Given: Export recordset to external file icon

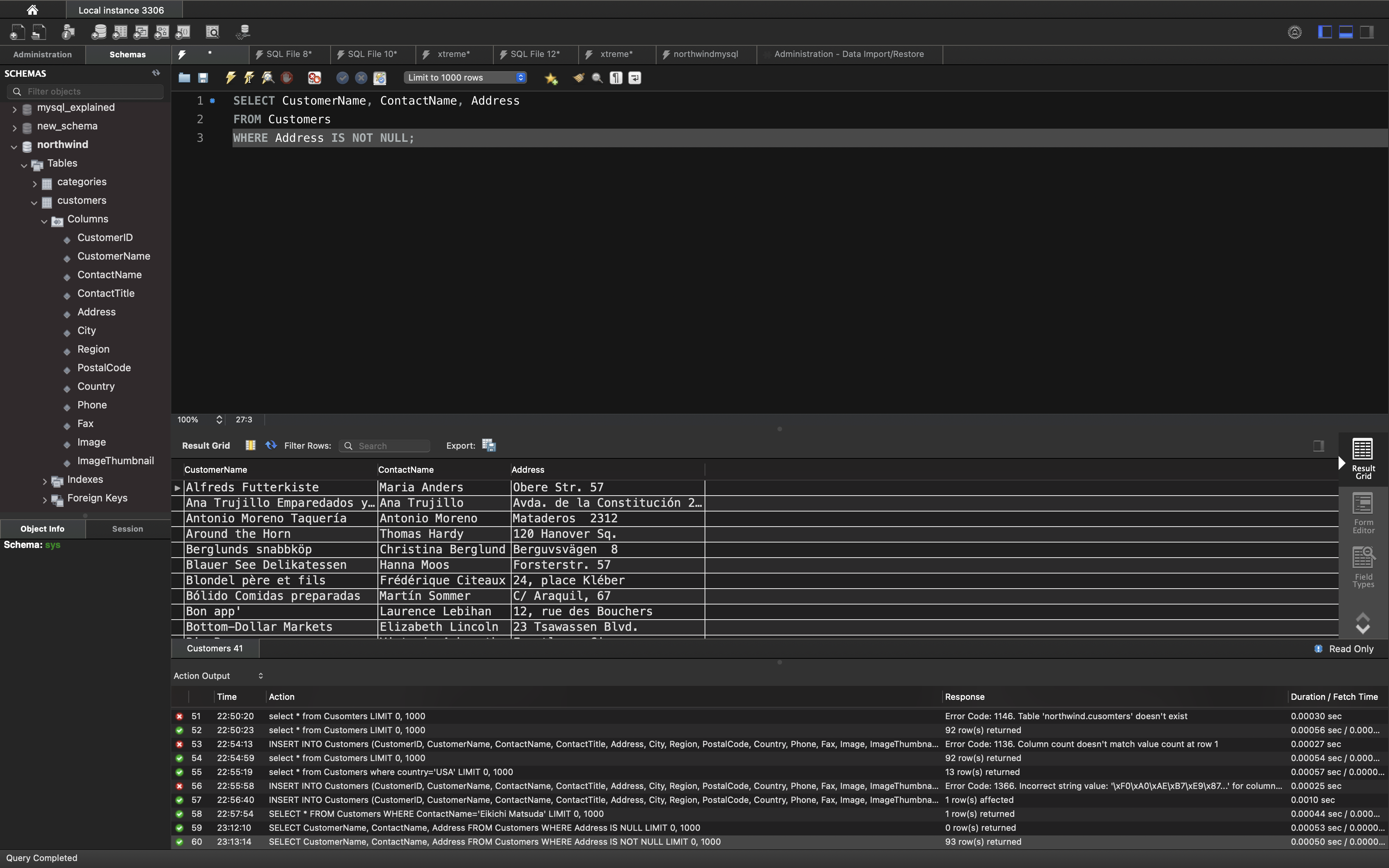Looking at the screenshot, I should pyautogui.click(x=488, y=446).
